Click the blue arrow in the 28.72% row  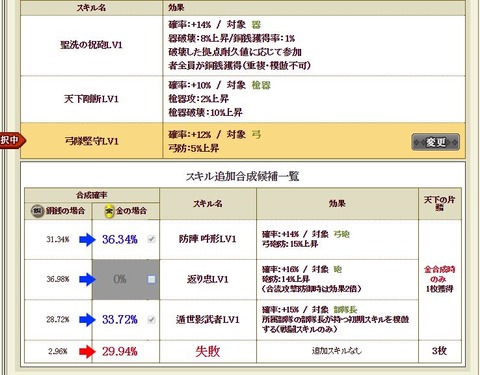pyautogui.click(x=87, y=320)
